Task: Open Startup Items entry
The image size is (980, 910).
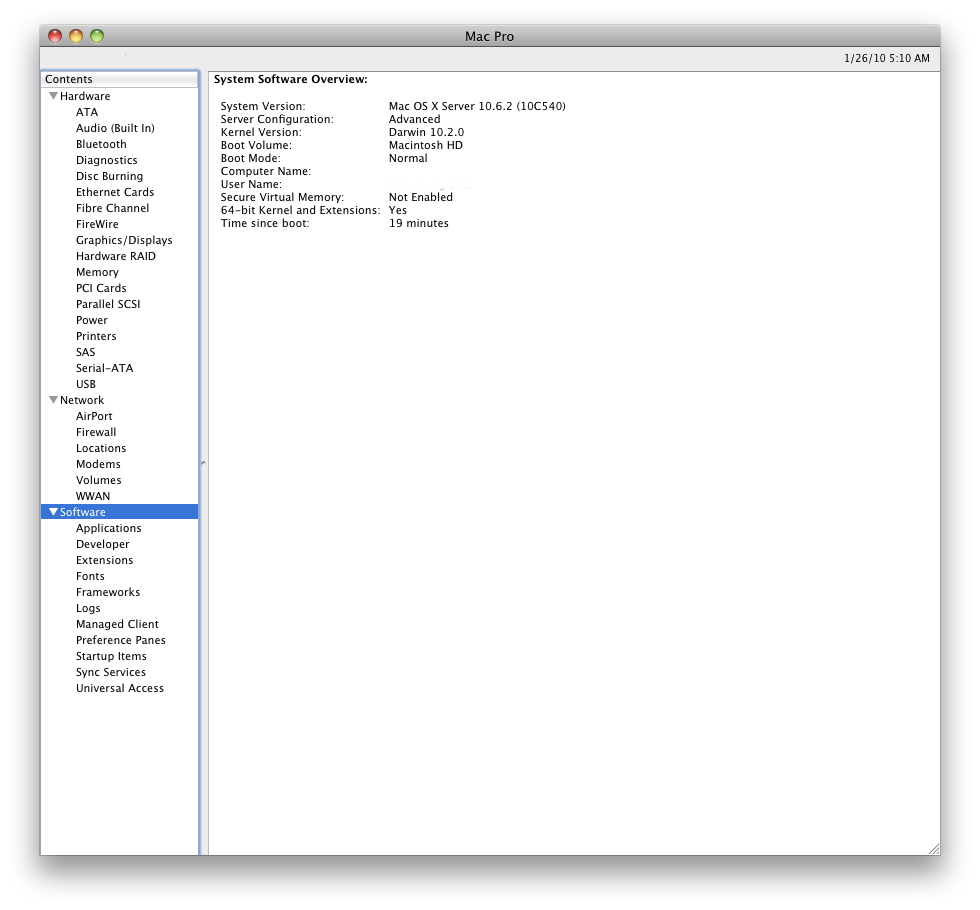Action: click(111, 656)
